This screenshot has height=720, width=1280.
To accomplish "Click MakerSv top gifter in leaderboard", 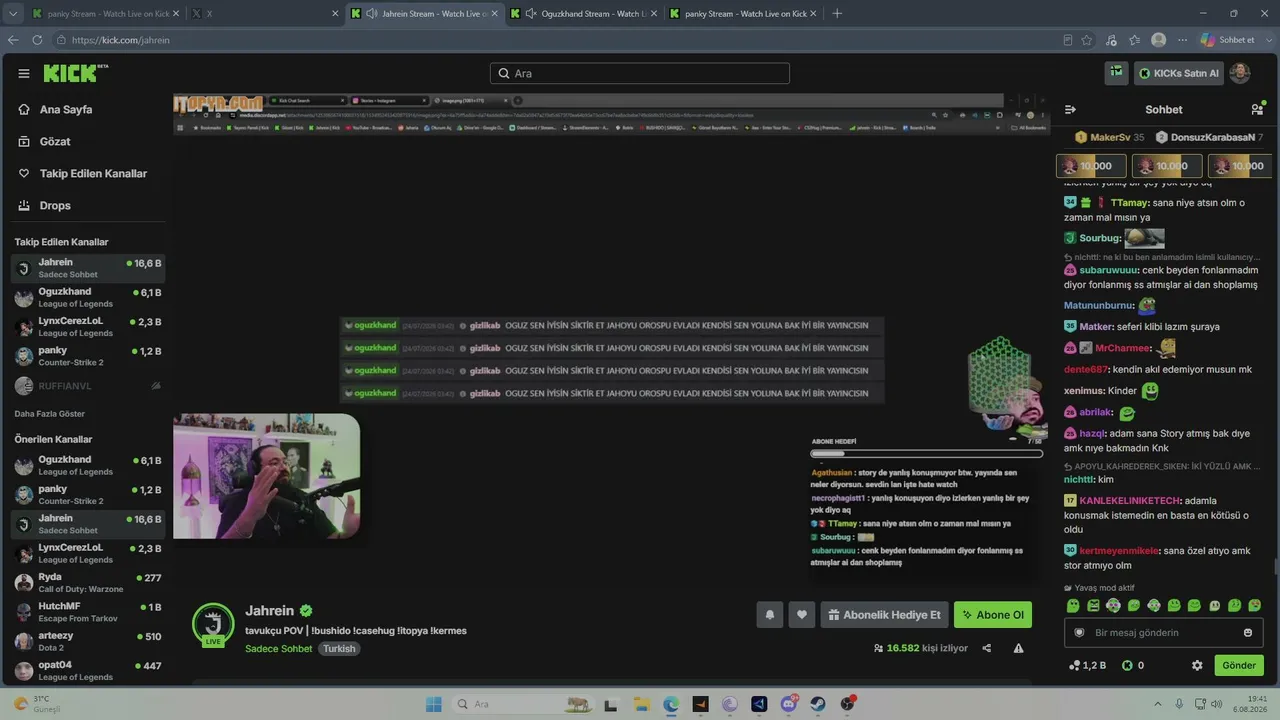I will [x=1109, y=137].
